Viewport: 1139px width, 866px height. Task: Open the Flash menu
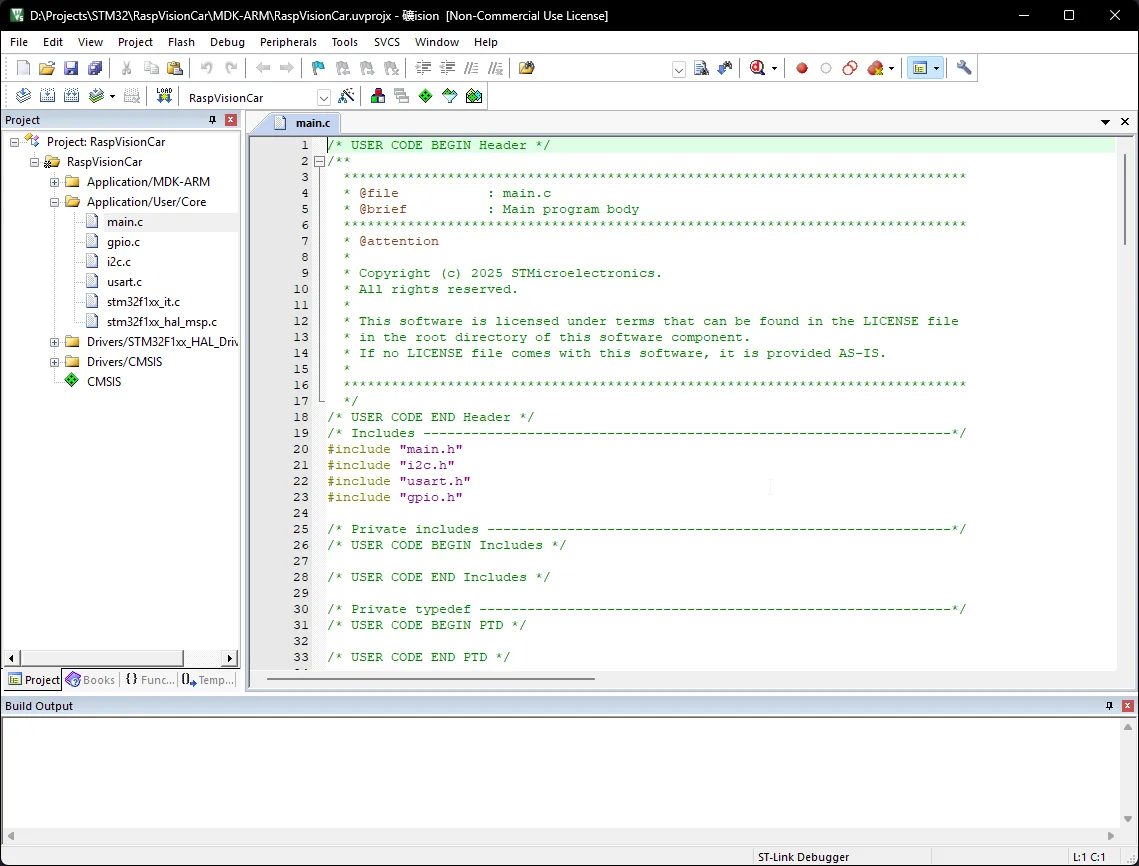[181, 42]
